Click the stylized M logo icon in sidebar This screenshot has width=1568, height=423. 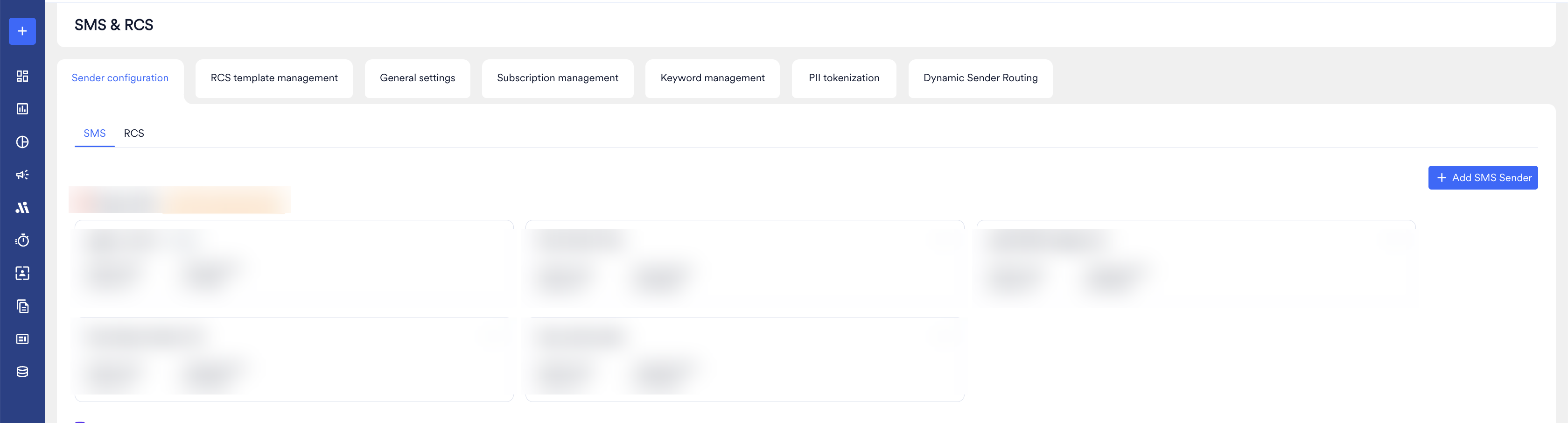22,208
